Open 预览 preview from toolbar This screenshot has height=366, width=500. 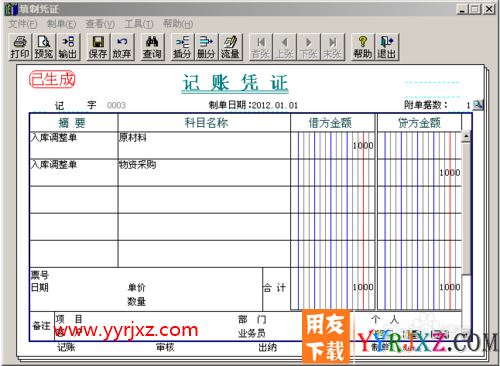click(44, 47)
